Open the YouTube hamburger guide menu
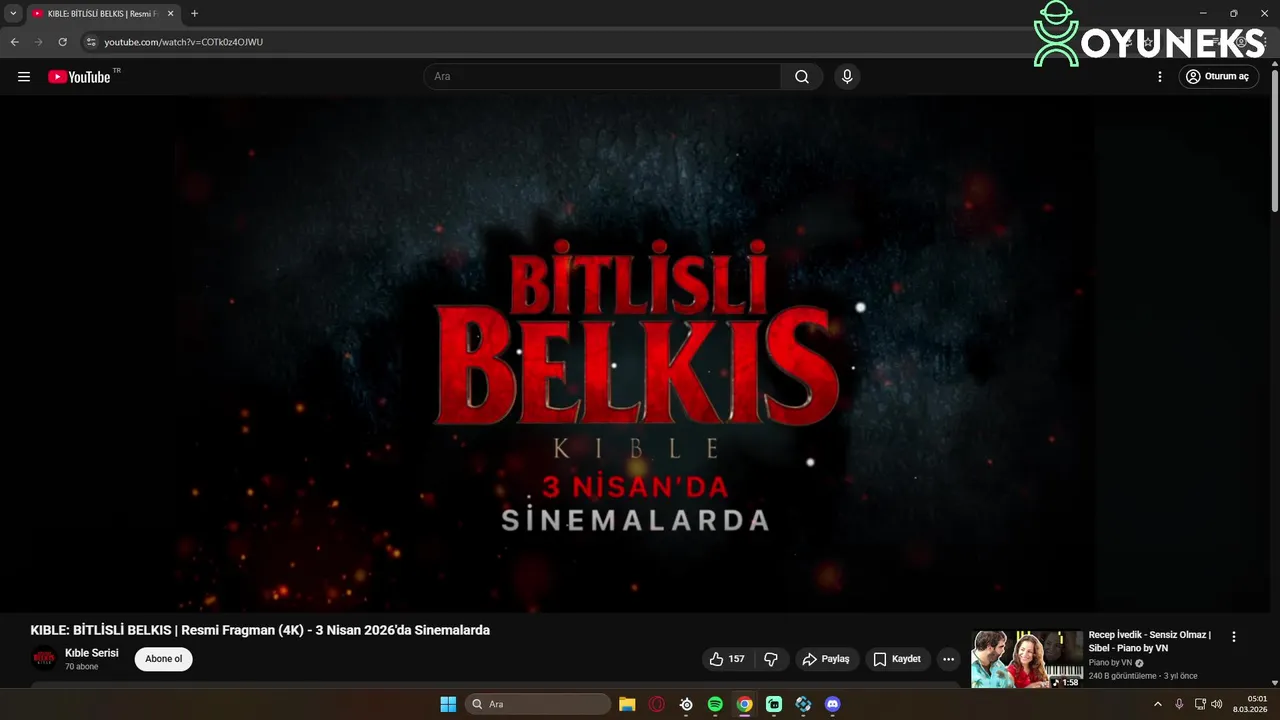Viewport: 1280px width, 720px height. [24, 77]
